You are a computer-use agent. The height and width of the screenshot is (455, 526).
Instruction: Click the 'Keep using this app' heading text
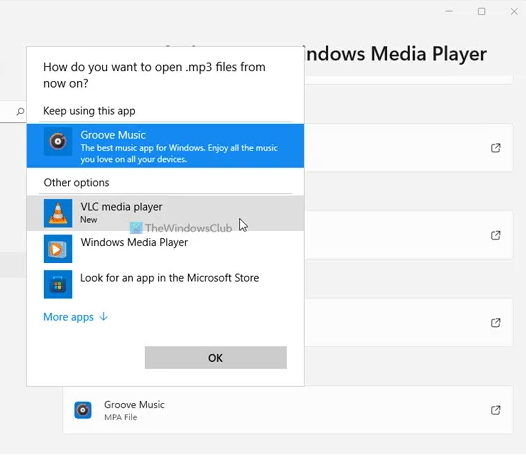[89, 111]
